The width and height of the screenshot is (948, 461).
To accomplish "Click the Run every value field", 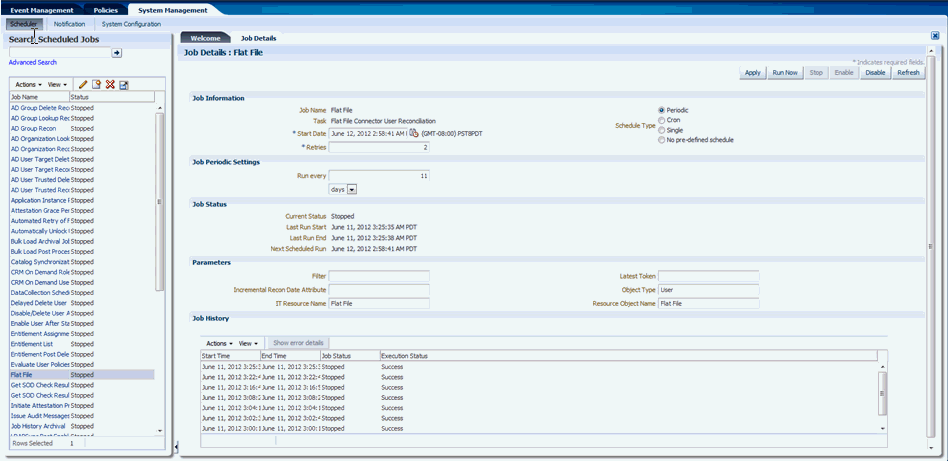I will 379,175.
